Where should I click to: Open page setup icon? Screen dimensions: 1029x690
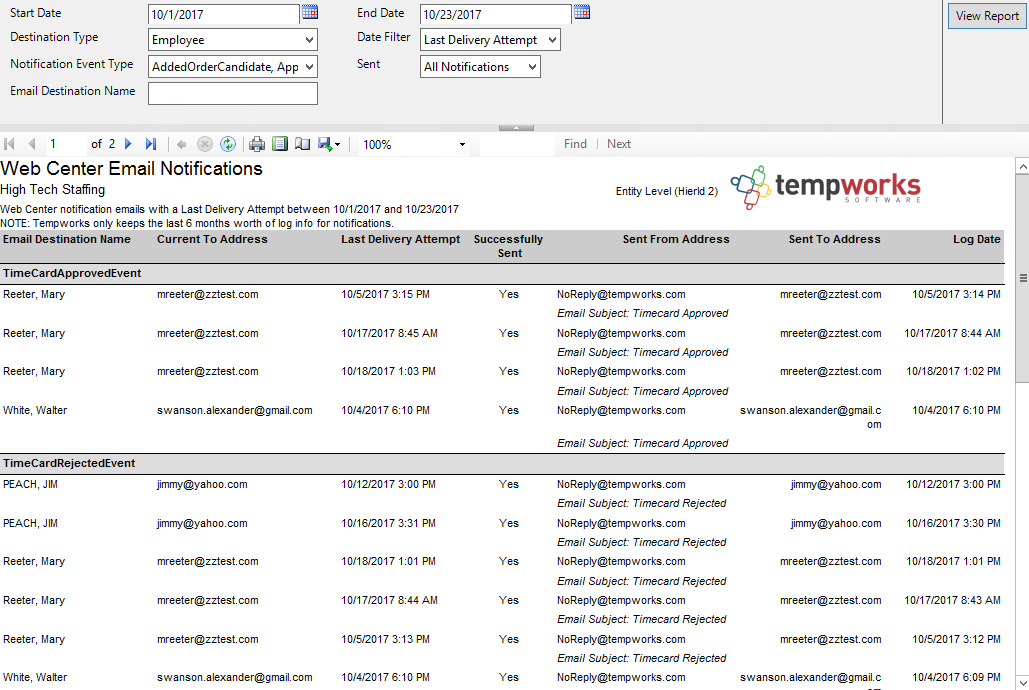pos(303,144)
